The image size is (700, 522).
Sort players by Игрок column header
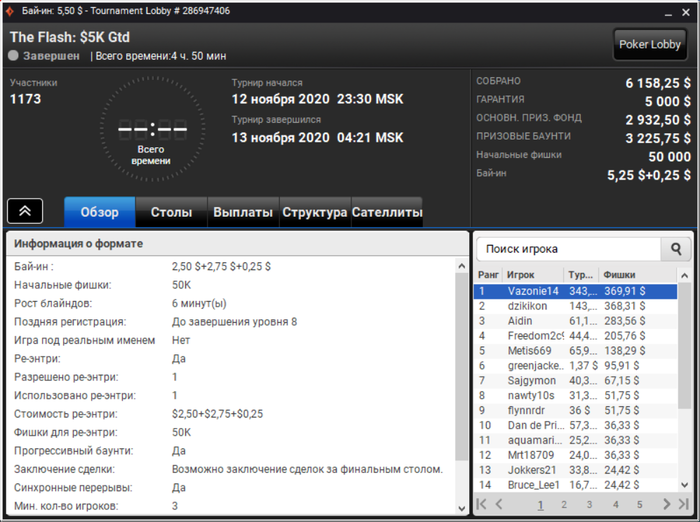tap(533, 275)
